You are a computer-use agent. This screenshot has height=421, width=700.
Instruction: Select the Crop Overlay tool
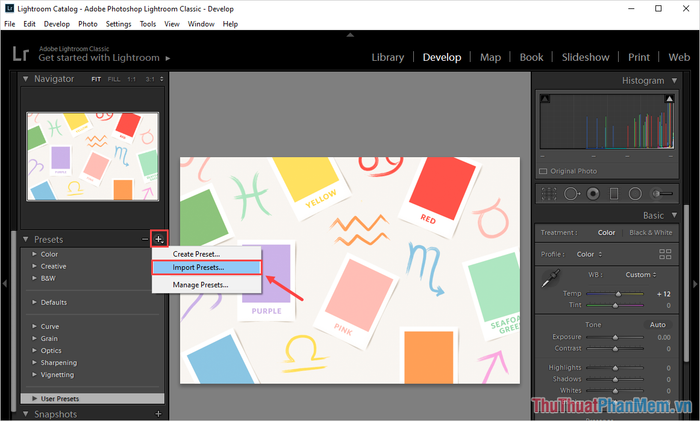pos(549,192)
